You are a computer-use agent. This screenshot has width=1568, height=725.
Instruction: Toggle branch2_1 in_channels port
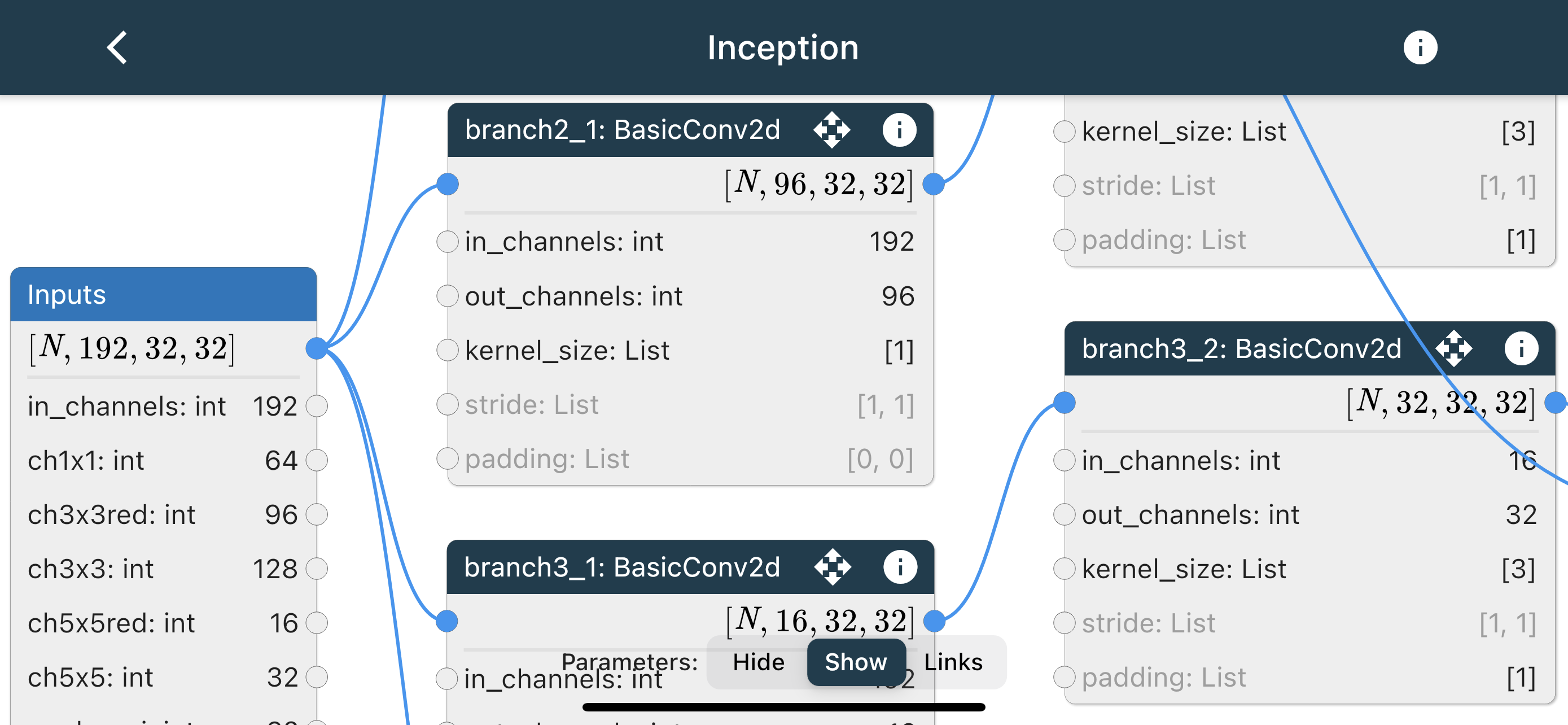pyautogui.click(x=448, y=241)
